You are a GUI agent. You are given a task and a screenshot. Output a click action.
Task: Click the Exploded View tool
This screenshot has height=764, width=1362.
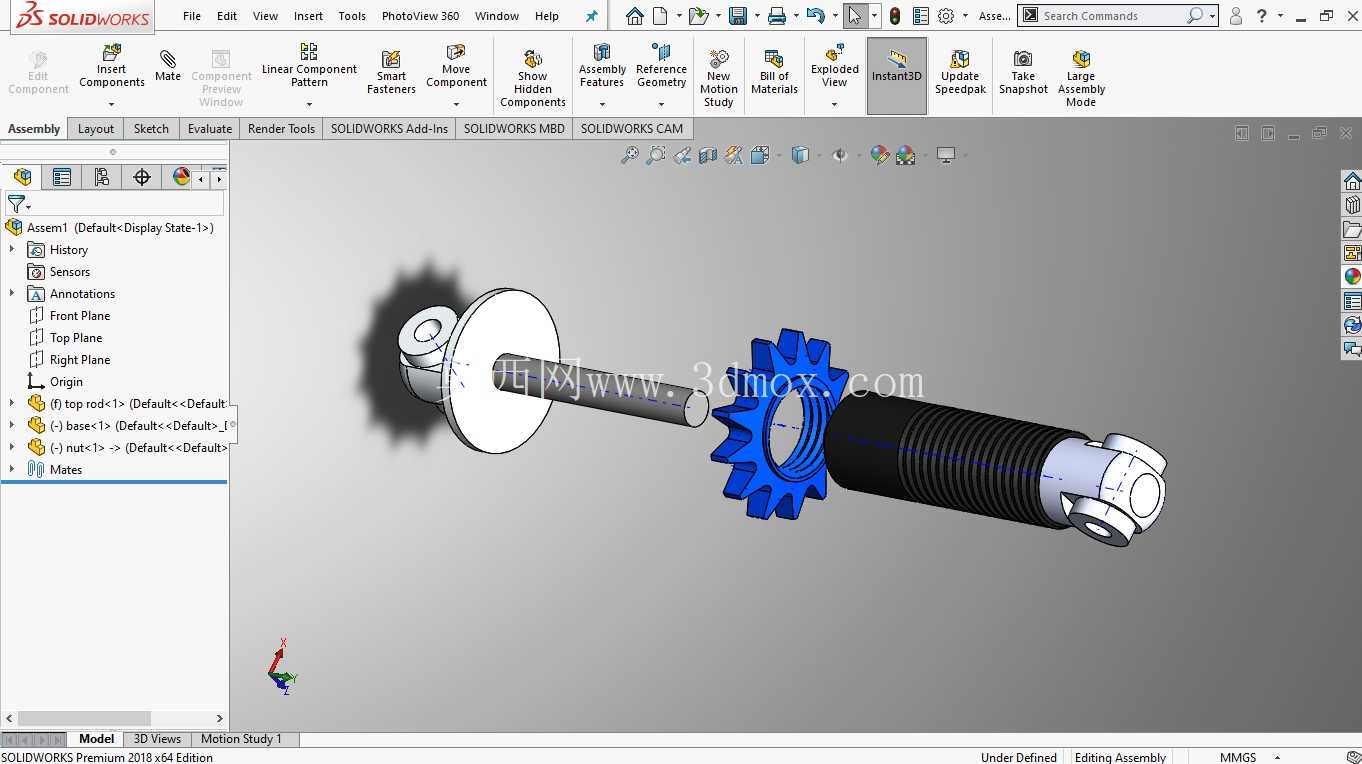coord(835,65)
